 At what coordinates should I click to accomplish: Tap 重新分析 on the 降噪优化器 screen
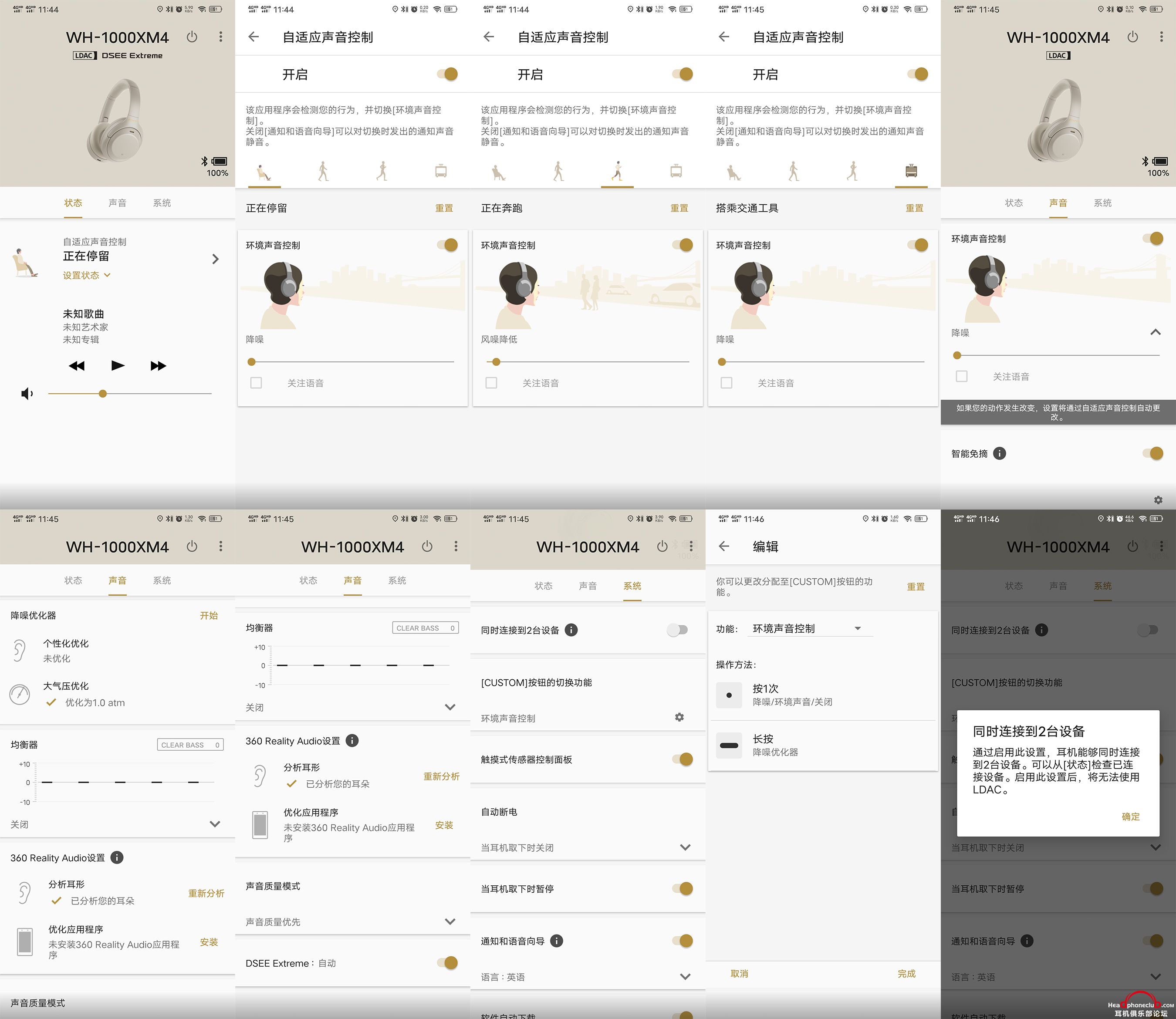click(x=206, y=893)
